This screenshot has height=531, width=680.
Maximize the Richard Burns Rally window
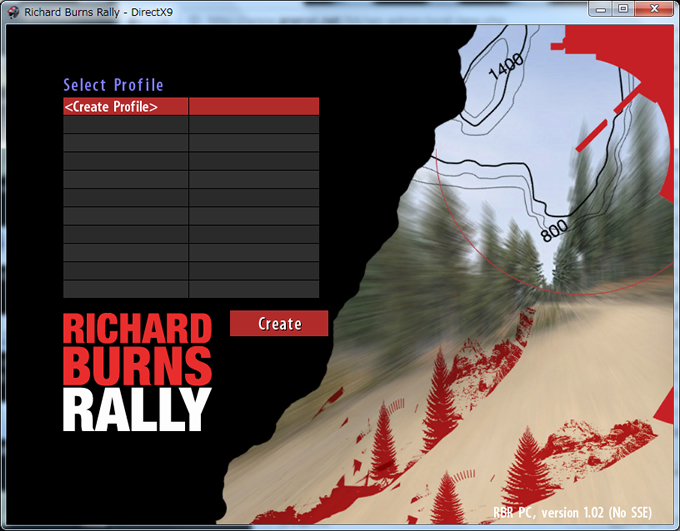623,9
